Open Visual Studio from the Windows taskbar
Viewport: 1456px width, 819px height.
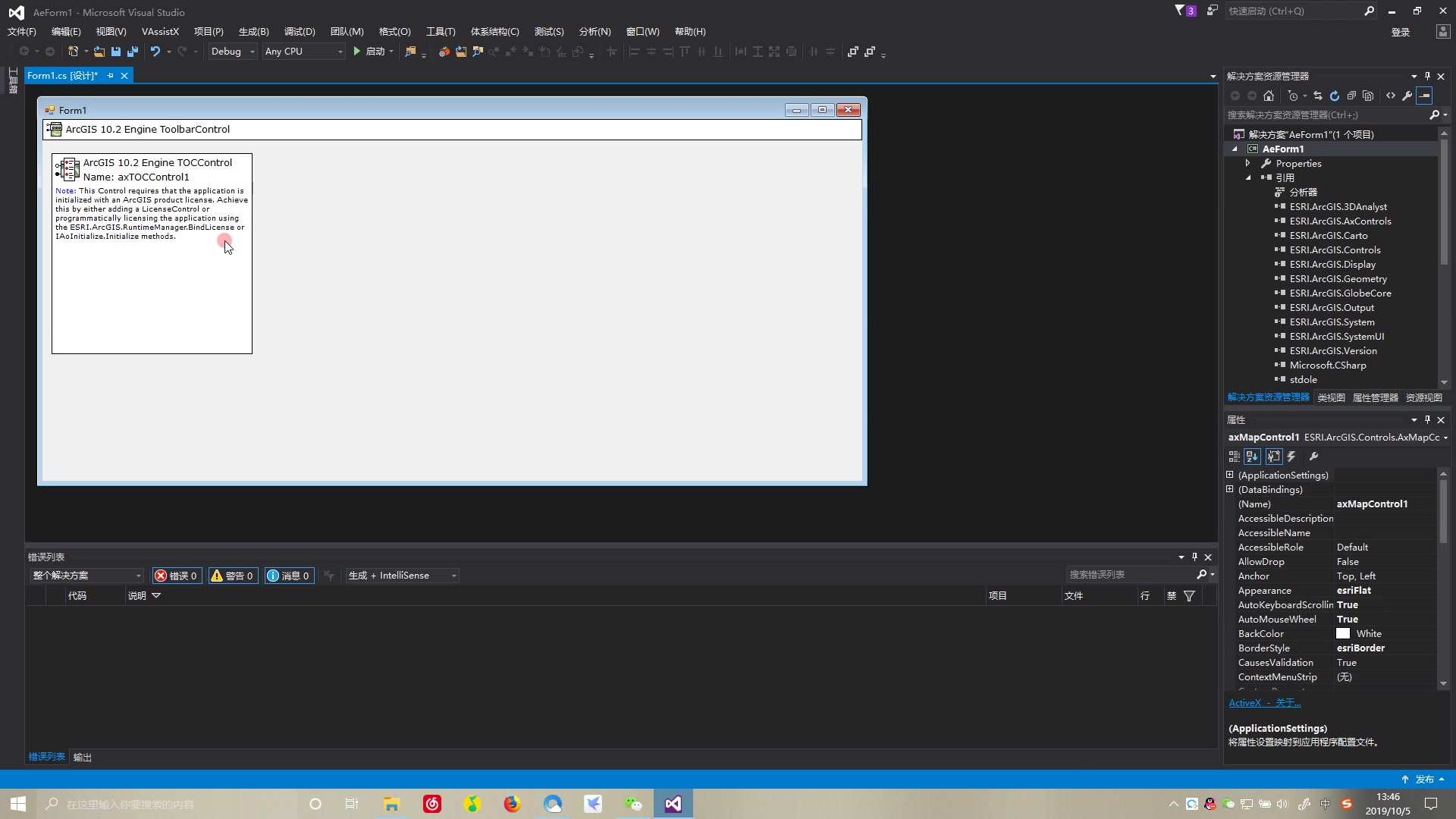click(673, 804)
